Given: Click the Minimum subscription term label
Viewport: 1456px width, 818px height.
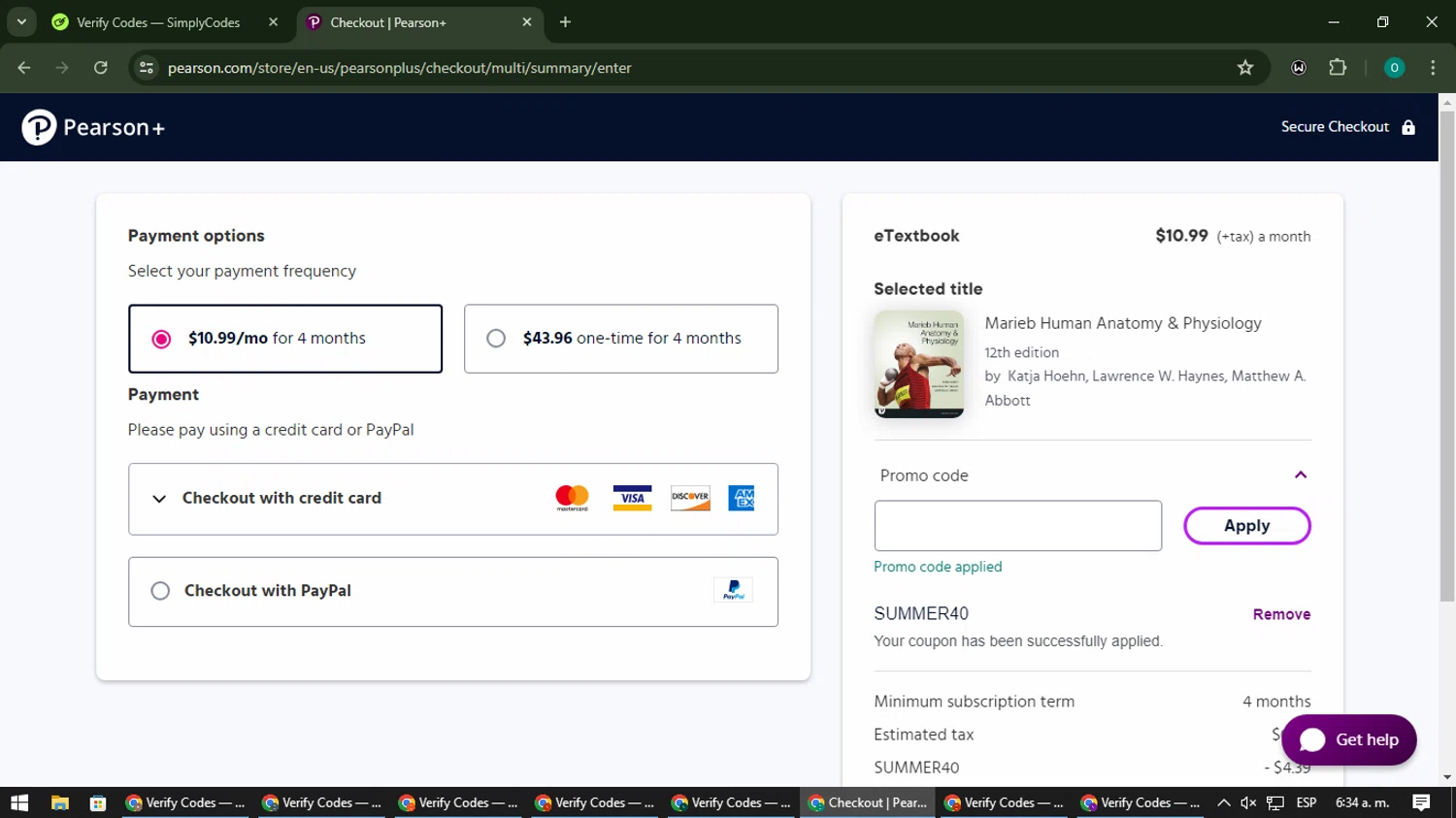Looking at the screenshot, I should [x=974, y=702].
